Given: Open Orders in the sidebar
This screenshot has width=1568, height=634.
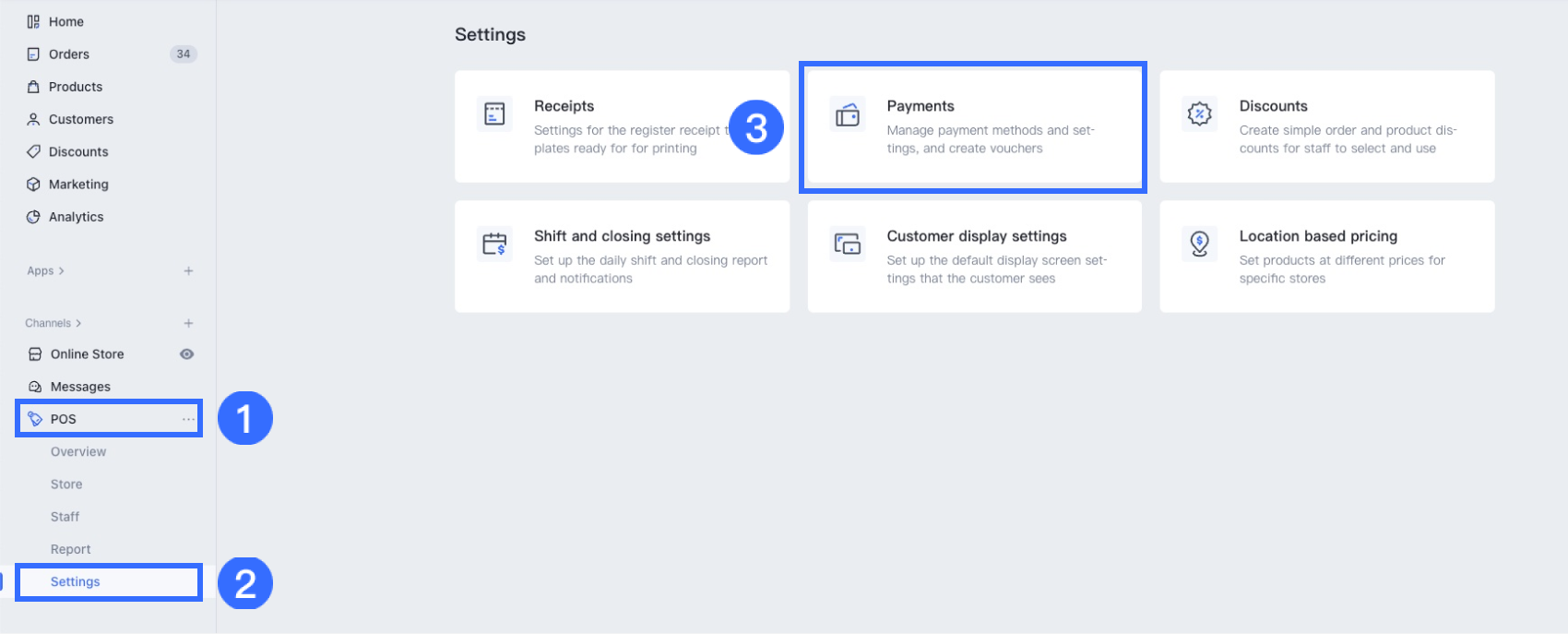Looking at the screenshot, I should 69,54.
